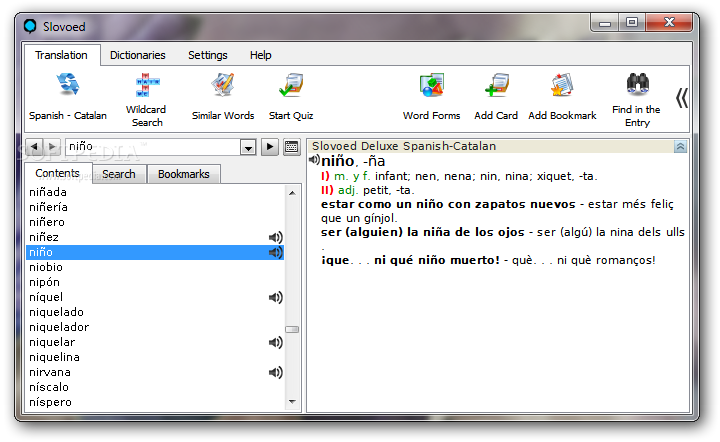Minimize the Slovoed window
720x442 pixels.
(605, 22)
